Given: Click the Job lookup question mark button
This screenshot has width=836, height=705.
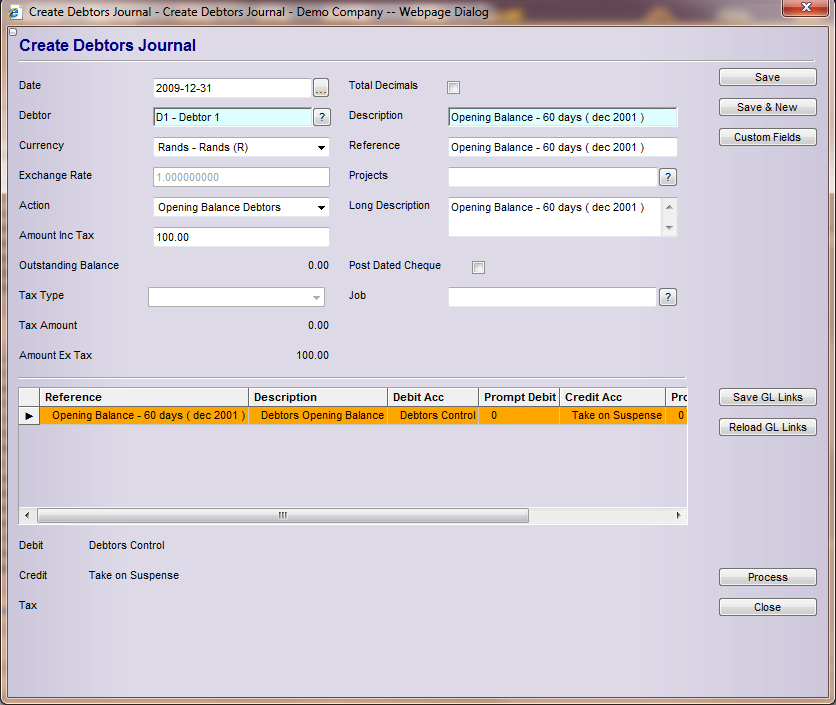Looking at the screenshot, I should [668, 297].
